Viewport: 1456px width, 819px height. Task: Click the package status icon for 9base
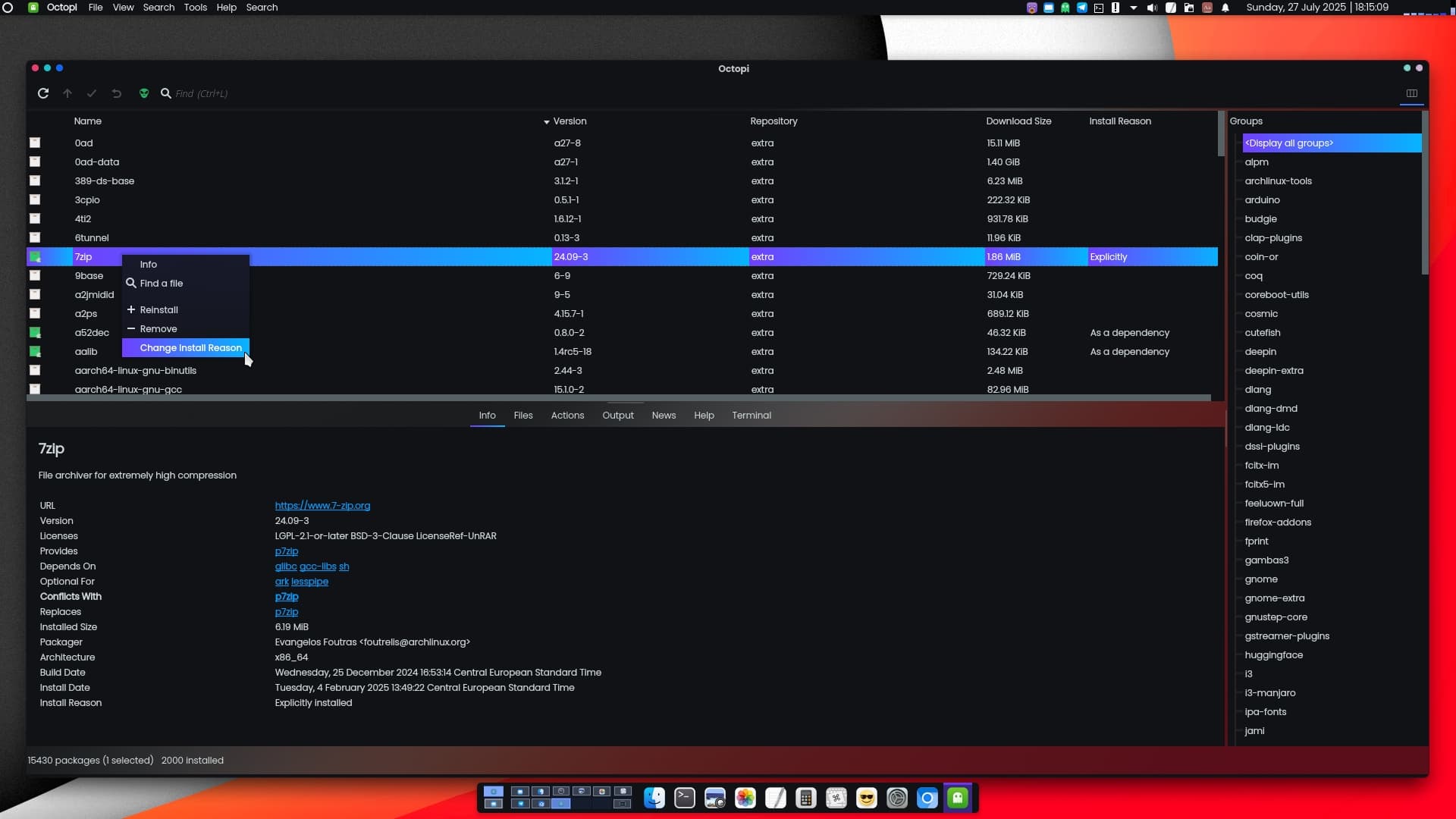pos(35,276)
